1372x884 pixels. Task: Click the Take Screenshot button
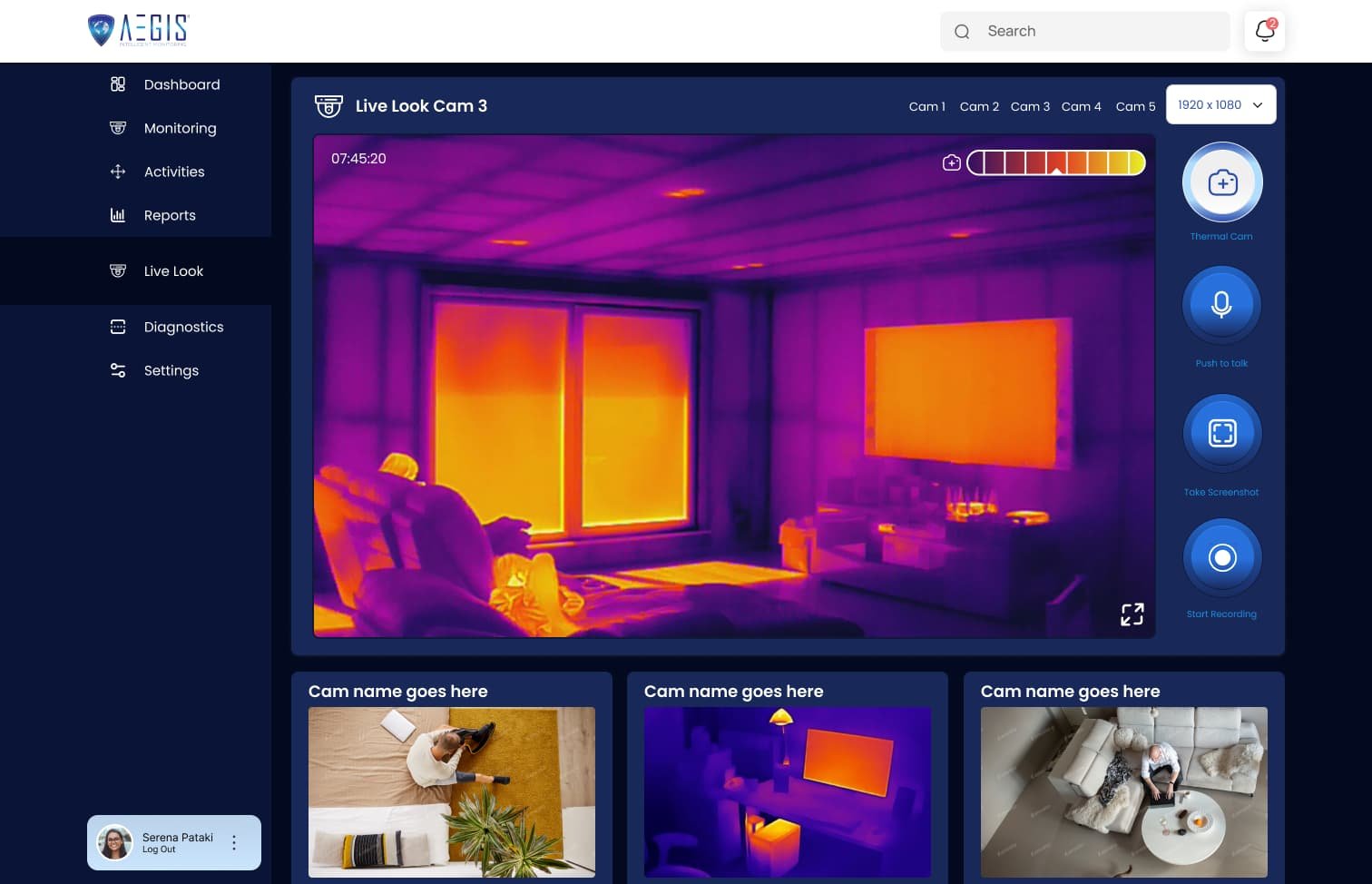pos(1221,434)
